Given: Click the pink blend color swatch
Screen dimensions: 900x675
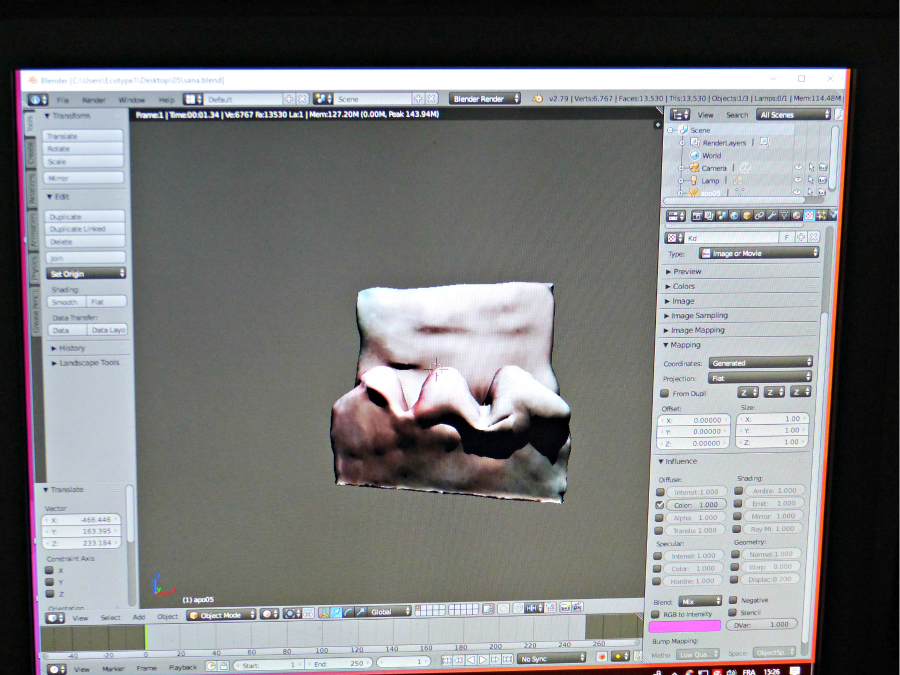Looking at the screenshot, I should 686,625.
